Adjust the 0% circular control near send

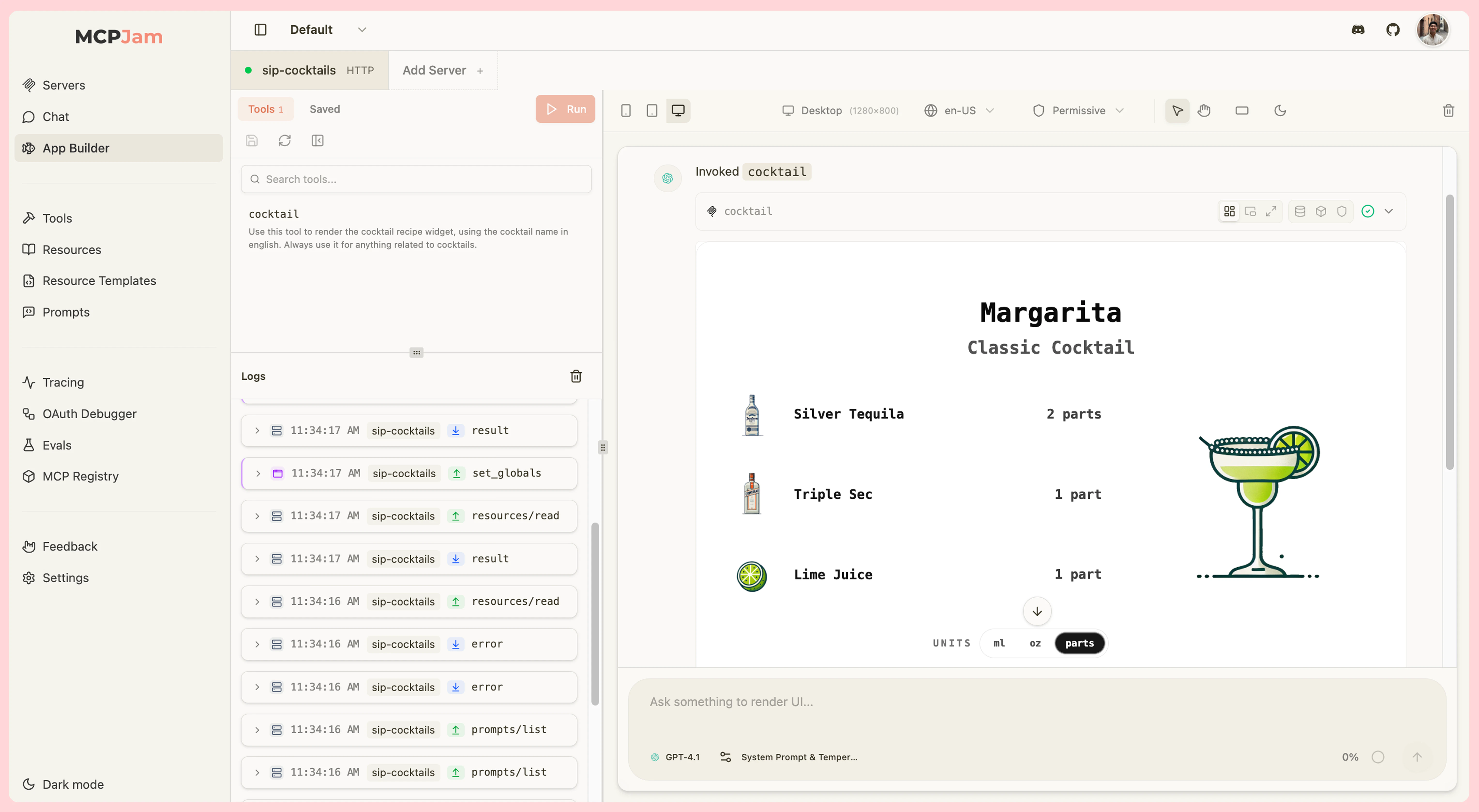(1378, 757)
